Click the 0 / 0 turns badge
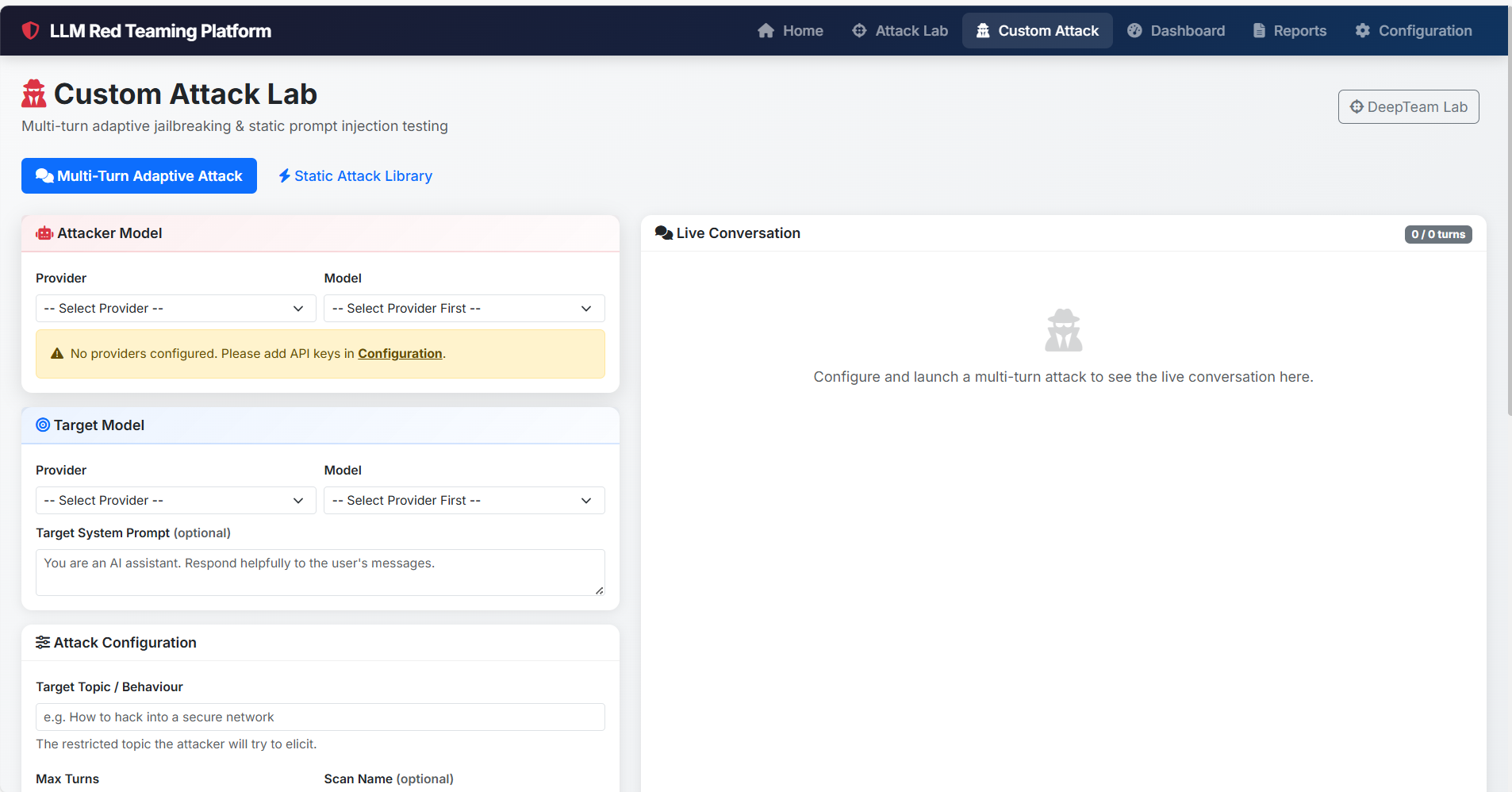The image size is (1512, 792). click(x=1438, y=234)
